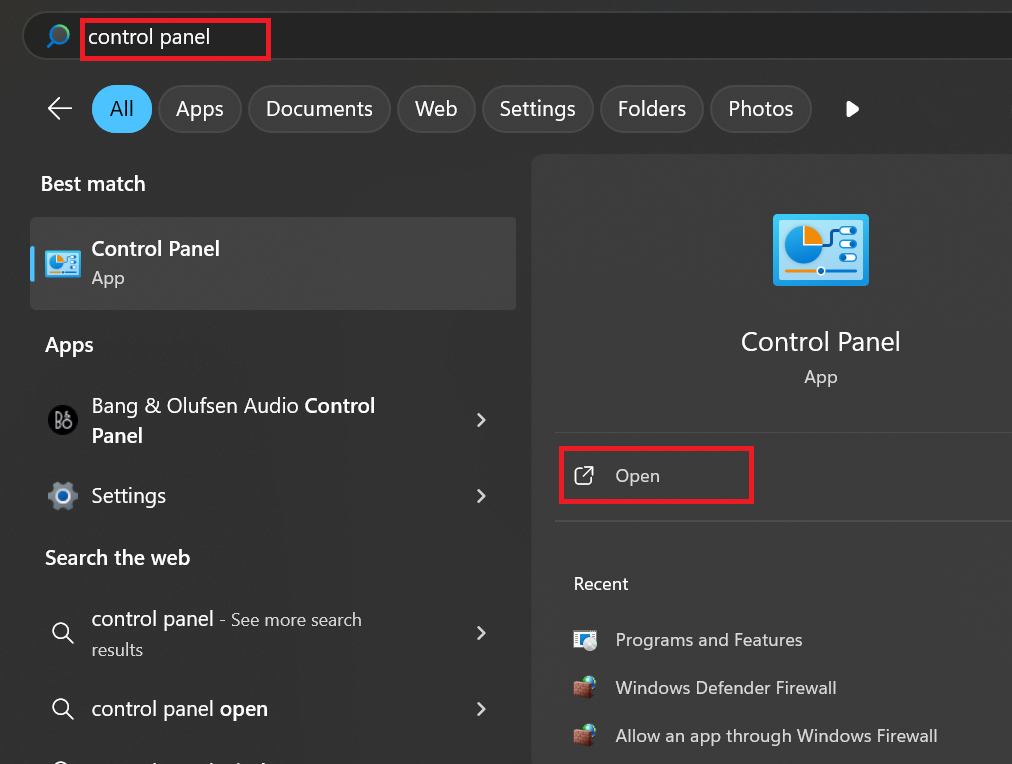
Task: Expand Bang & Olufsen result chevron
Action: (x=481, y=420)
